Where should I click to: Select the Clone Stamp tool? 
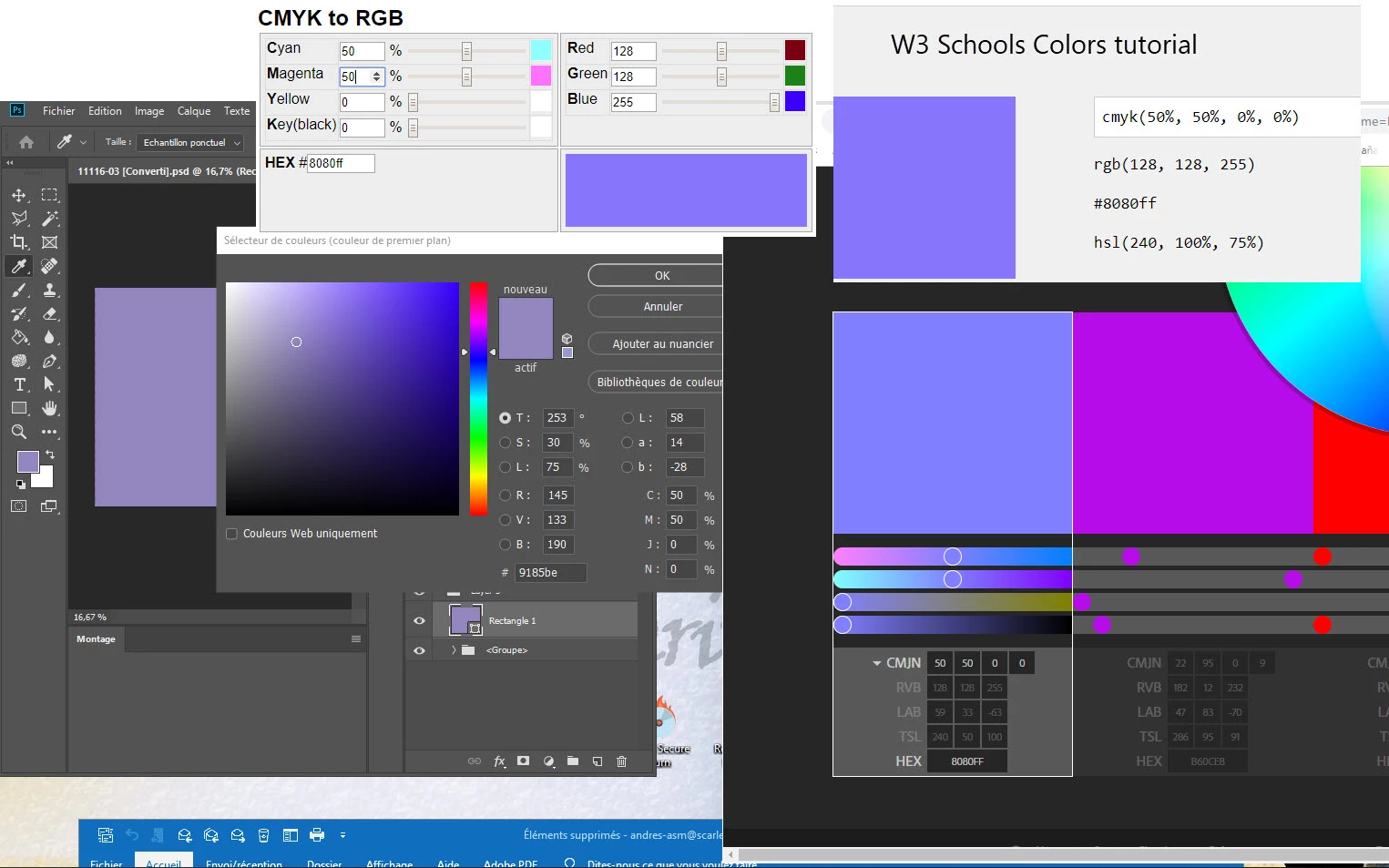pyautogui.click(x=49, y=290)
